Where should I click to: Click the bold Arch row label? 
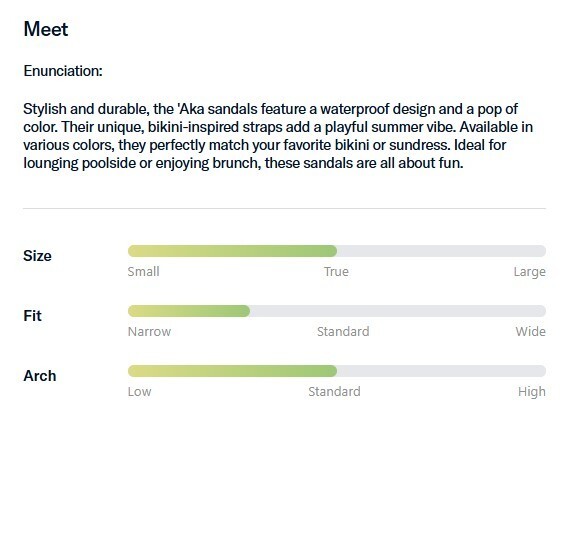(40, 376)
